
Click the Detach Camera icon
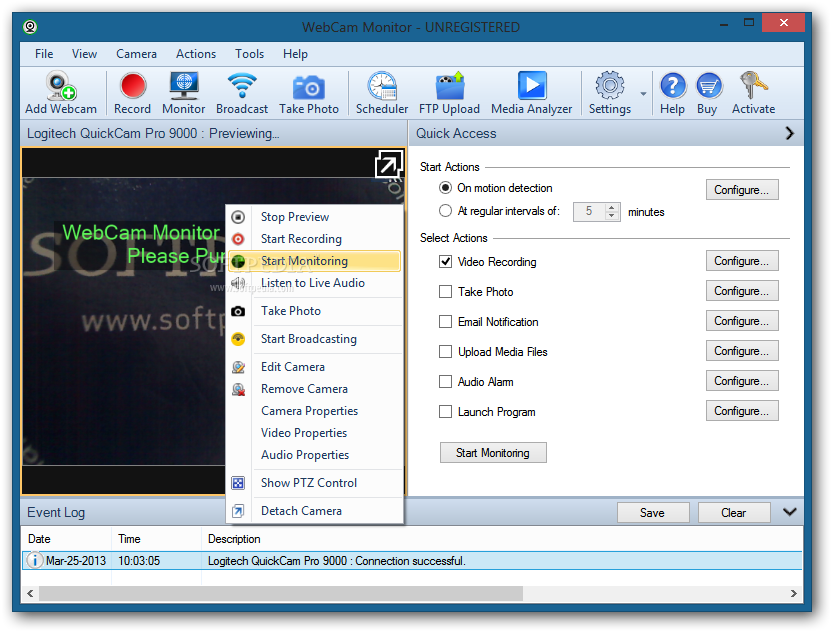(238, 512)
